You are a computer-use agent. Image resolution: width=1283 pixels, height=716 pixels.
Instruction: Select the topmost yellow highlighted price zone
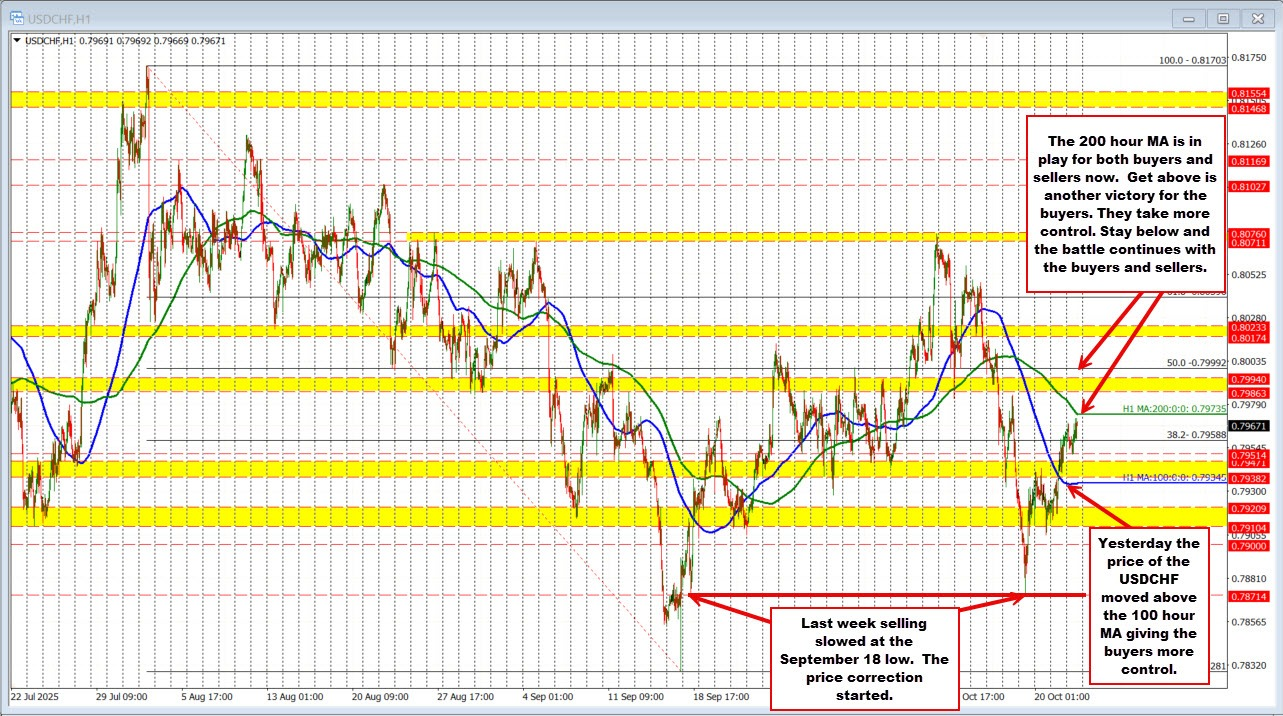pos(600,98)
